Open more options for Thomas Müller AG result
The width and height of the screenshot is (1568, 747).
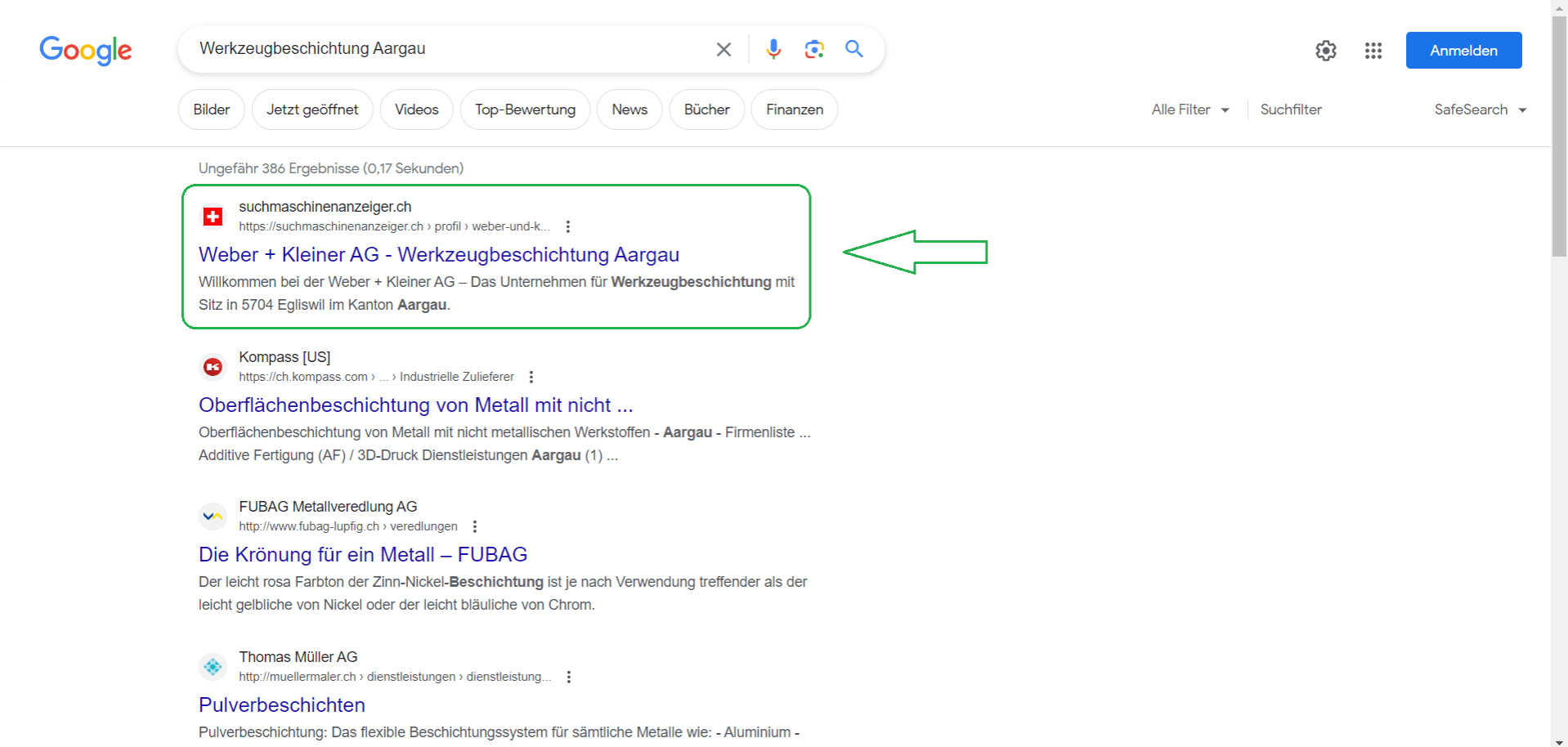point(569,677)
